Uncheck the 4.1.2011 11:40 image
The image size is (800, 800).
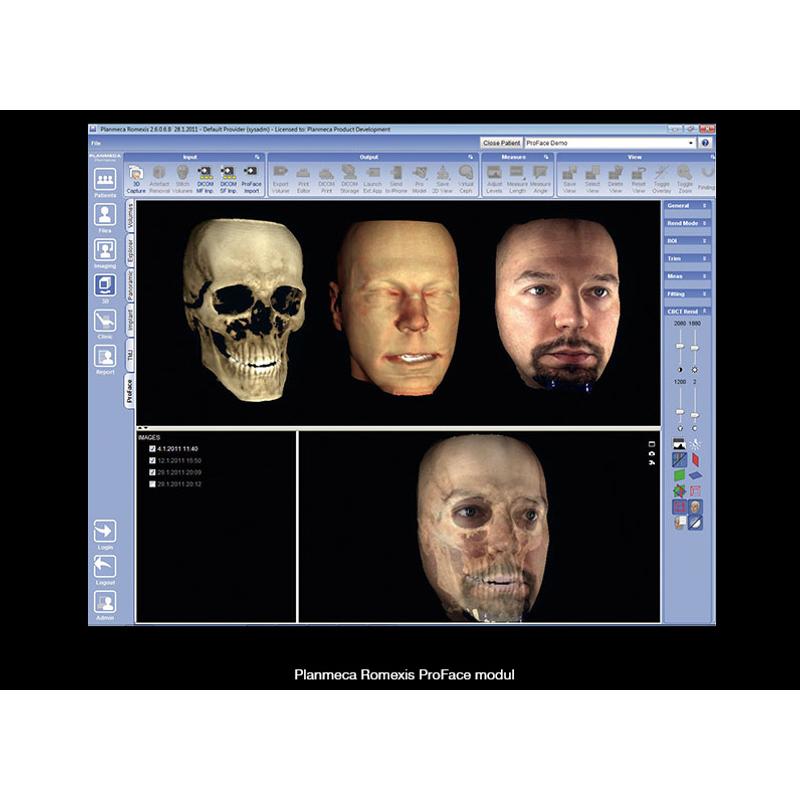(x=152, y=449)
